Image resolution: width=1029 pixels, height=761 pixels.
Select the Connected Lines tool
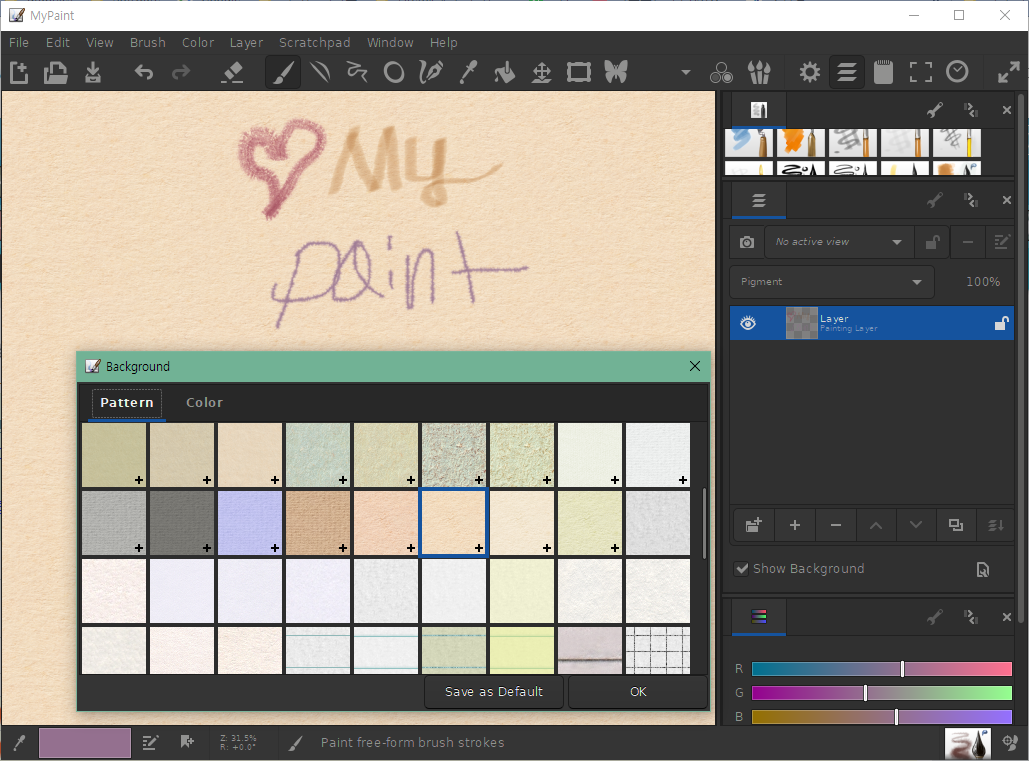click(x=357, y=72)
